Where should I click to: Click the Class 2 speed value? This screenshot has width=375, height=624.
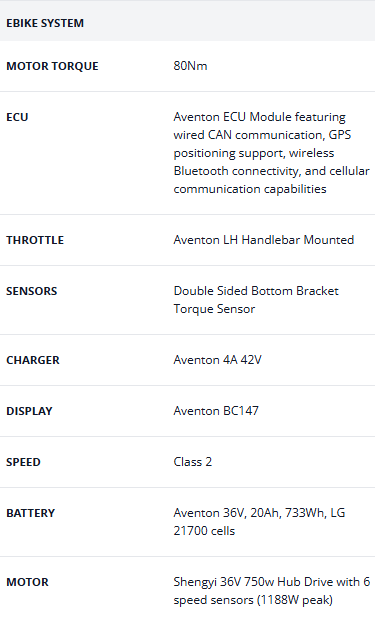coord(193,462)
